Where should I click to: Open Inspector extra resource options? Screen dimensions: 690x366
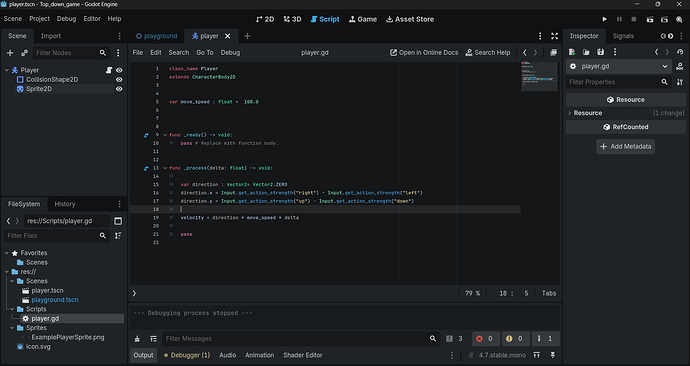pyautogui.click(x=615, y=52)
